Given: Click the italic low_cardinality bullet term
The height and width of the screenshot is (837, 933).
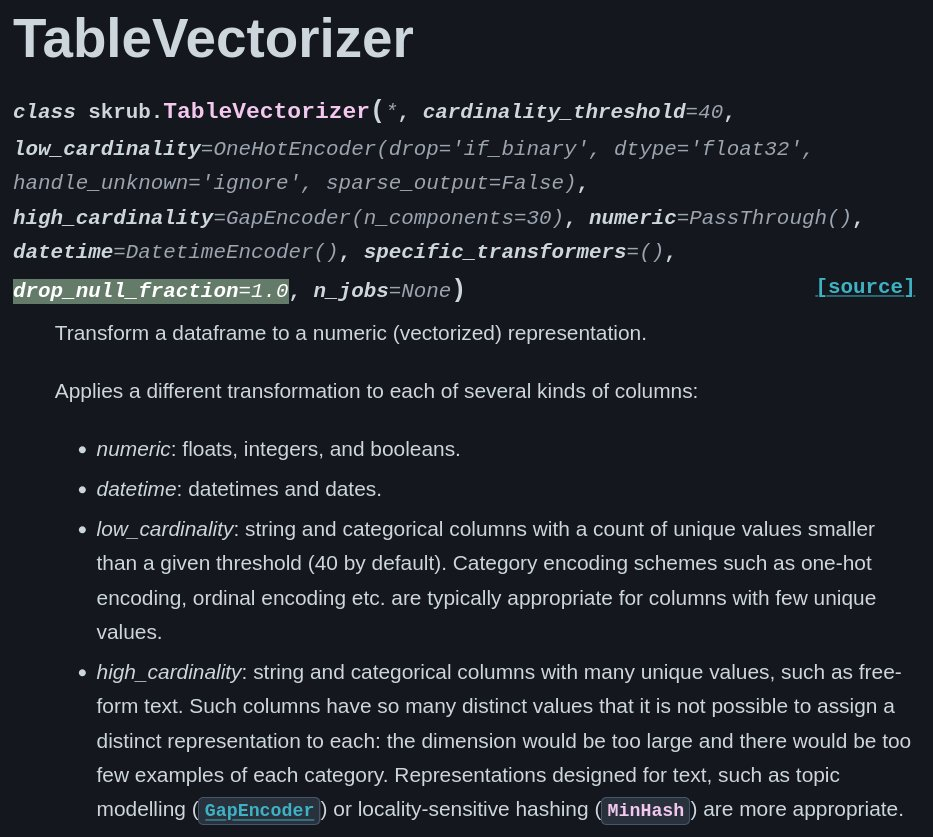Looking at the screenshot, I should click(x=165, y=529).
